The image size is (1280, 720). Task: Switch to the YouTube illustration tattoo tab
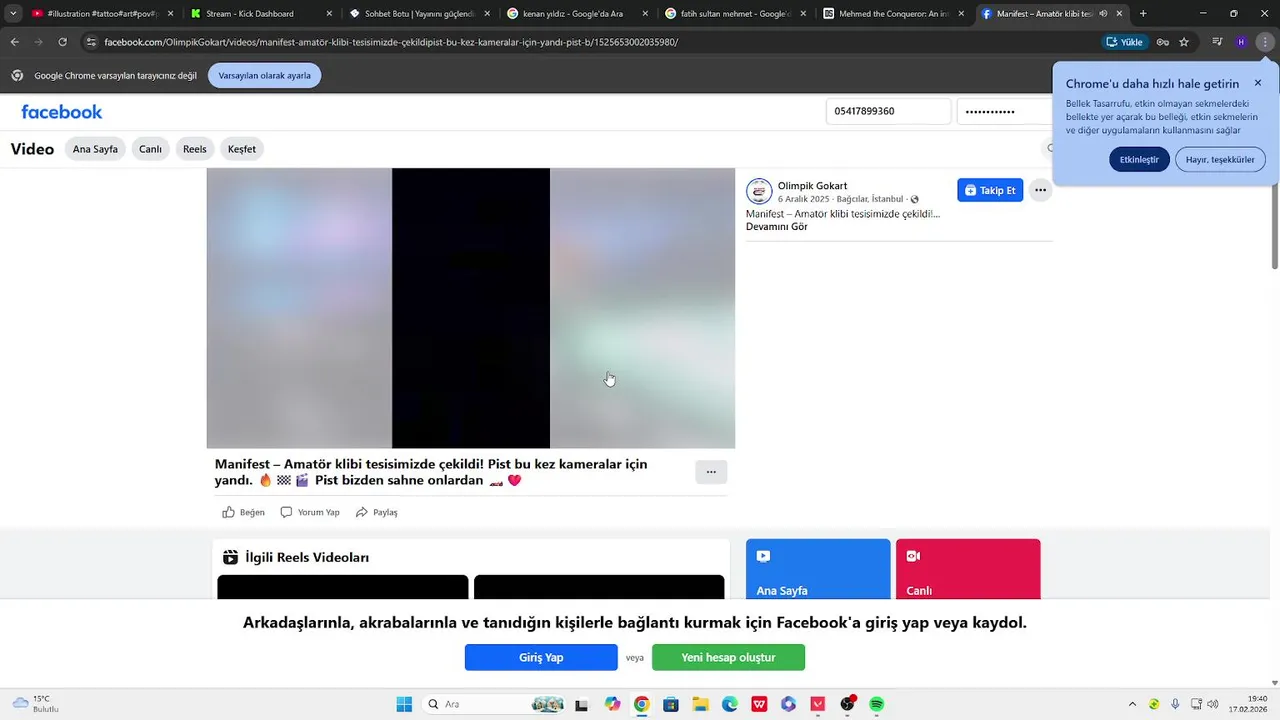[103, 13]
